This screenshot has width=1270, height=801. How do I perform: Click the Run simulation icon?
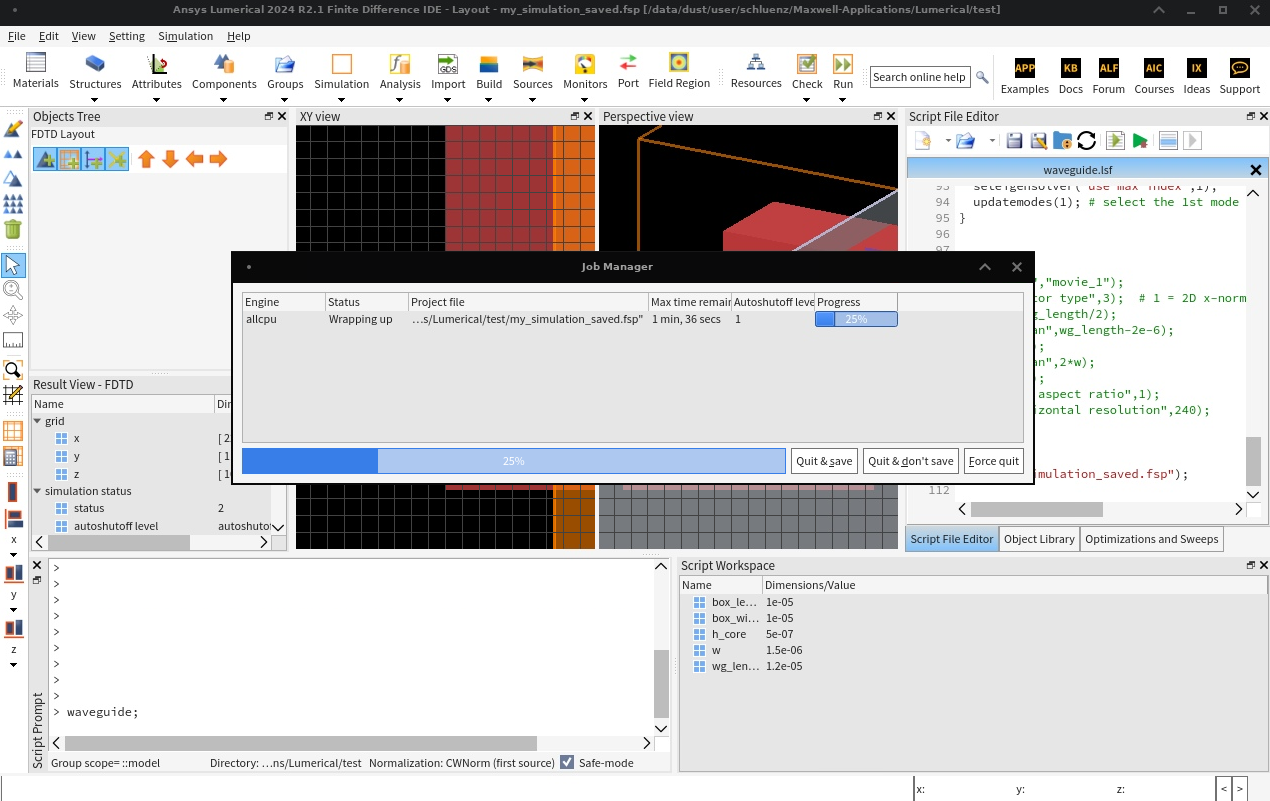tap(843, 65)
